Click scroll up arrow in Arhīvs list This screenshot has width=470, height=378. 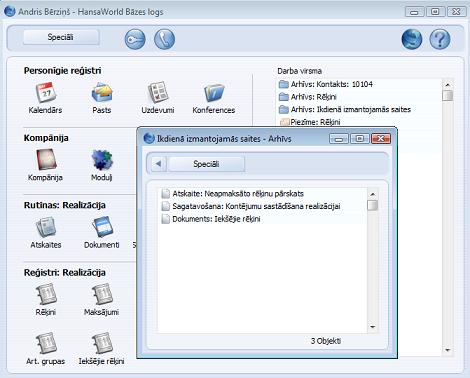pos(373,194)
